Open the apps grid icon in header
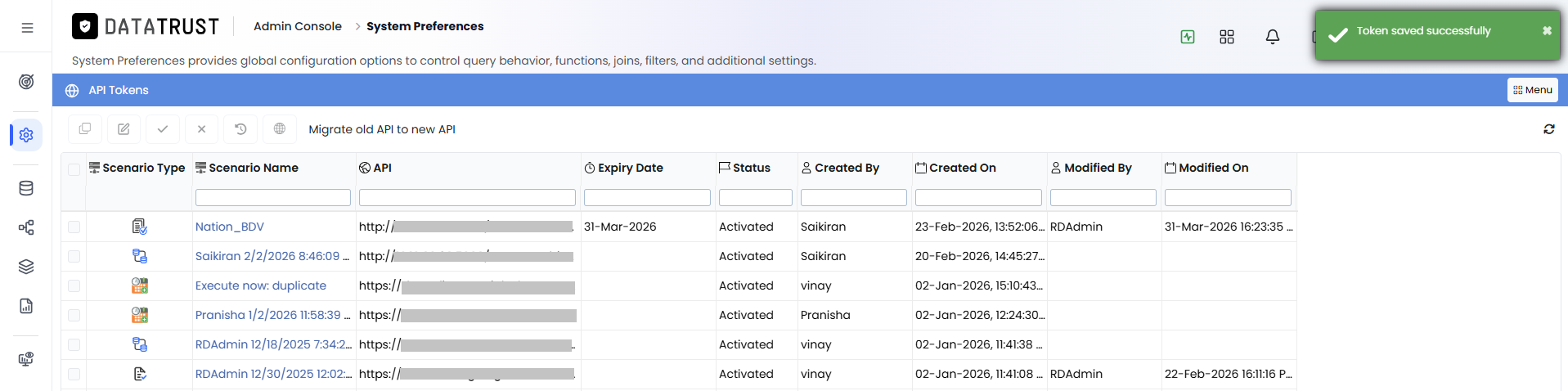The width and height of the screenshot is (1568, 391). coord(1227,37)
